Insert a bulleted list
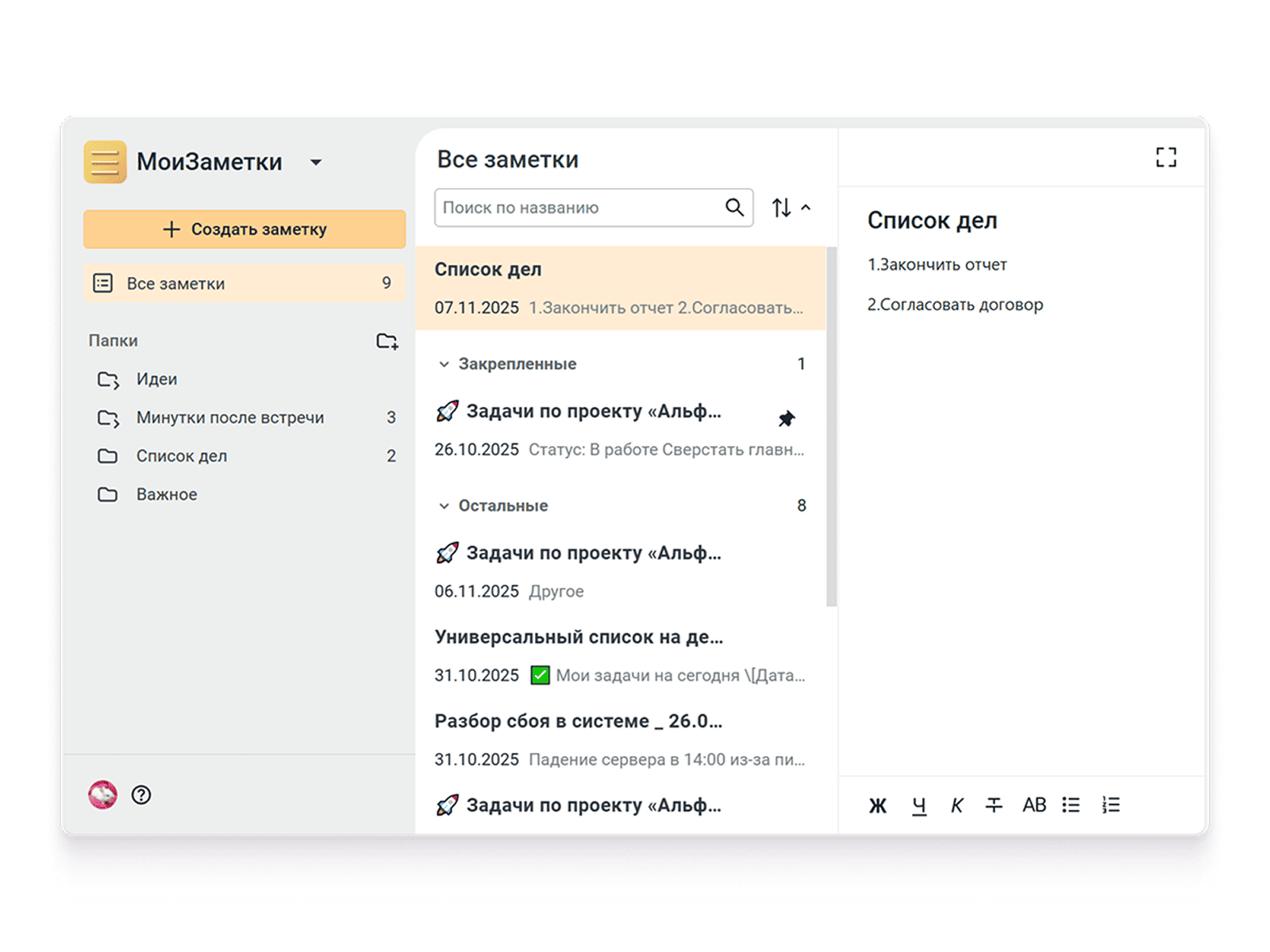Viewport: 1270px width, 952px height. click(1071, 805)
